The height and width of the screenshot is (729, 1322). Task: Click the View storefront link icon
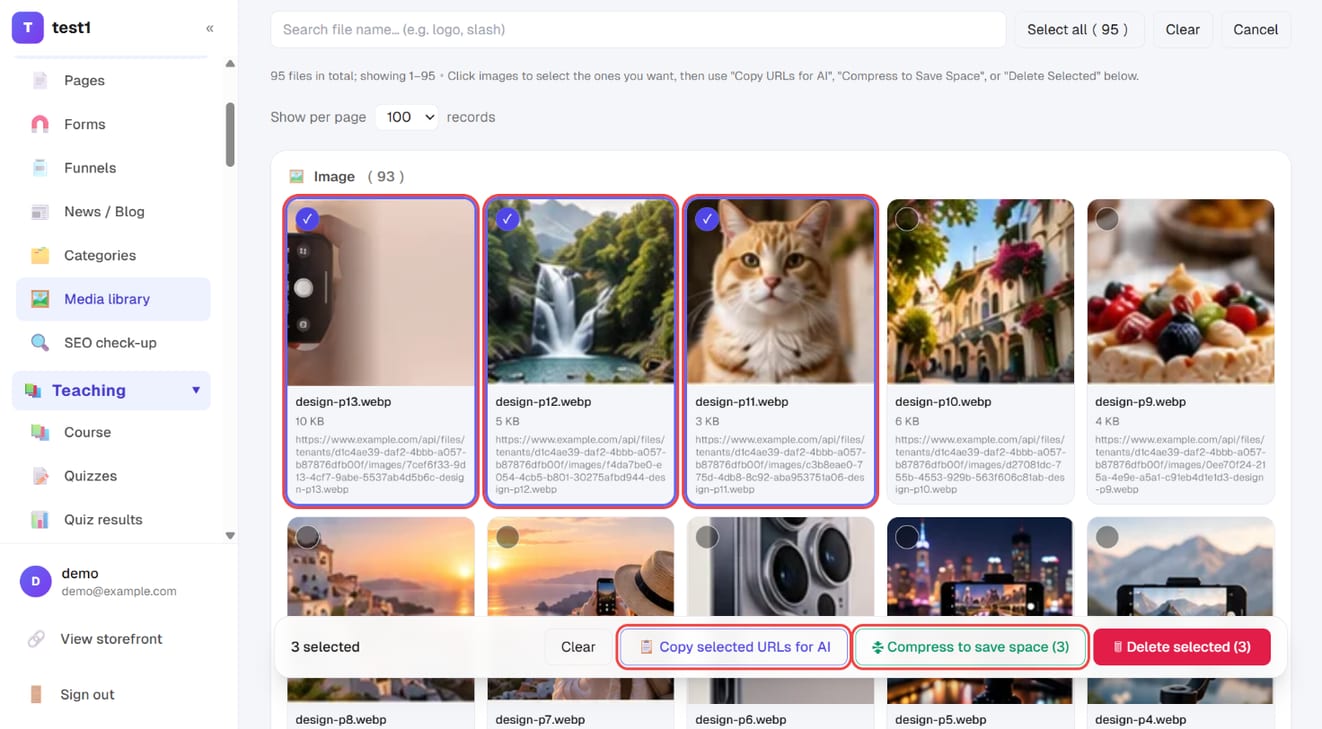click(x=36, y=639)
